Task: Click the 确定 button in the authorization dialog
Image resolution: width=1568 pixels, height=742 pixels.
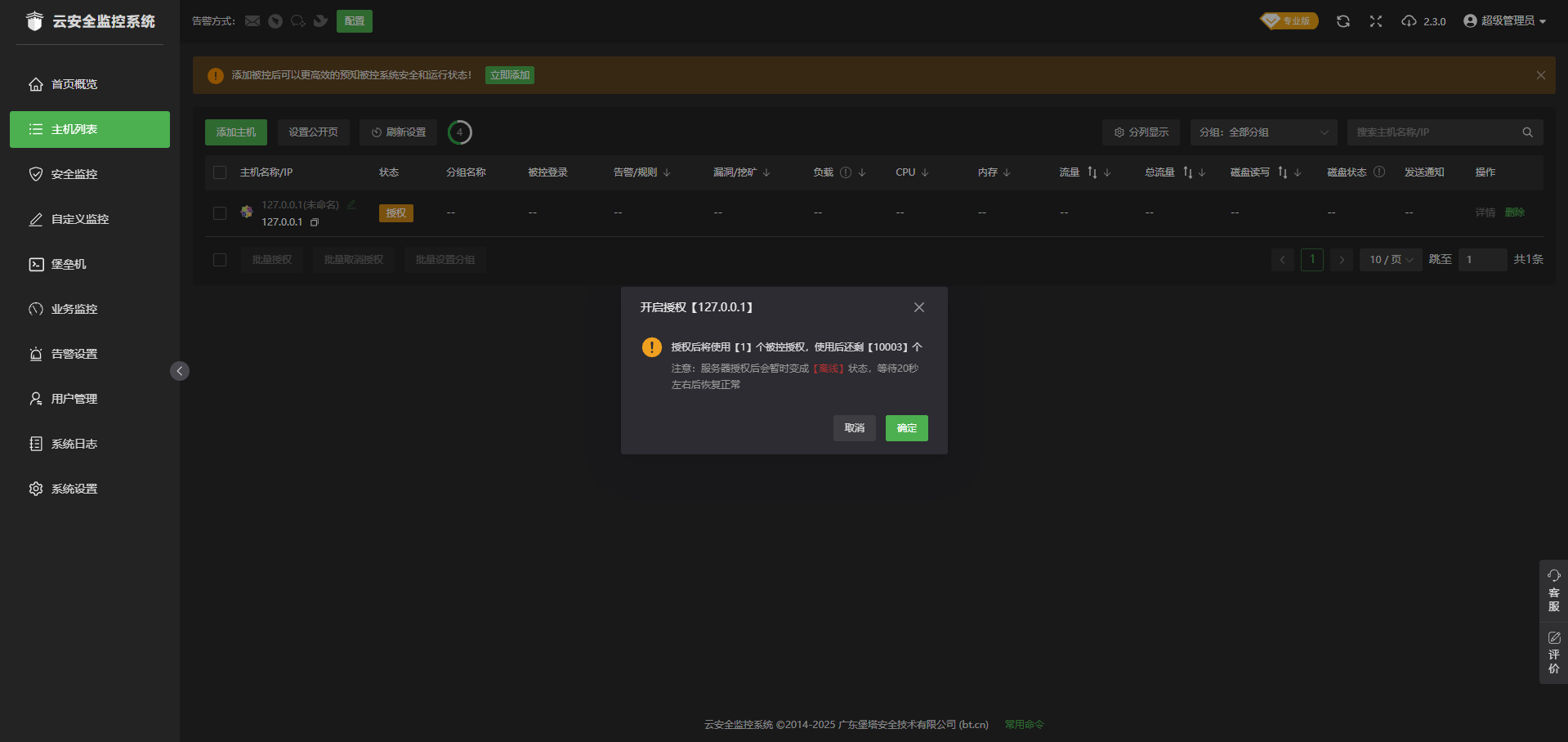Action: tap(906, 427)
